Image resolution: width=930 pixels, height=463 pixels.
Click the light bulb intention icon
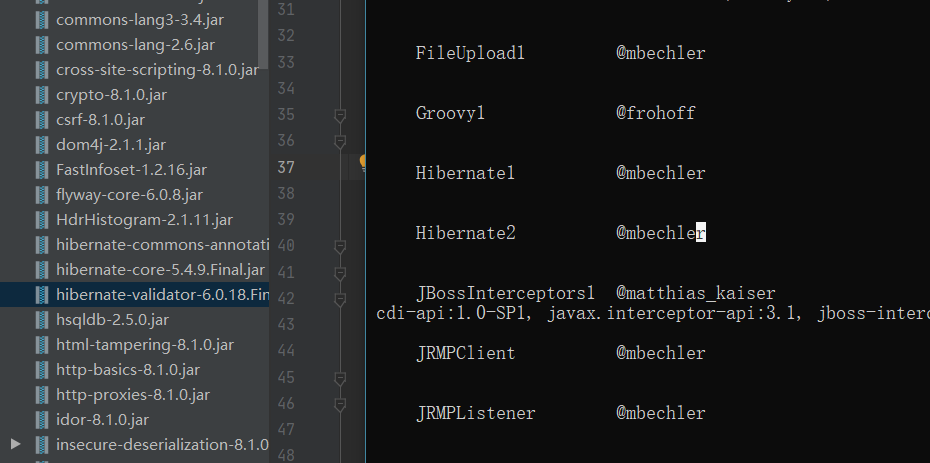pos(364,162)
